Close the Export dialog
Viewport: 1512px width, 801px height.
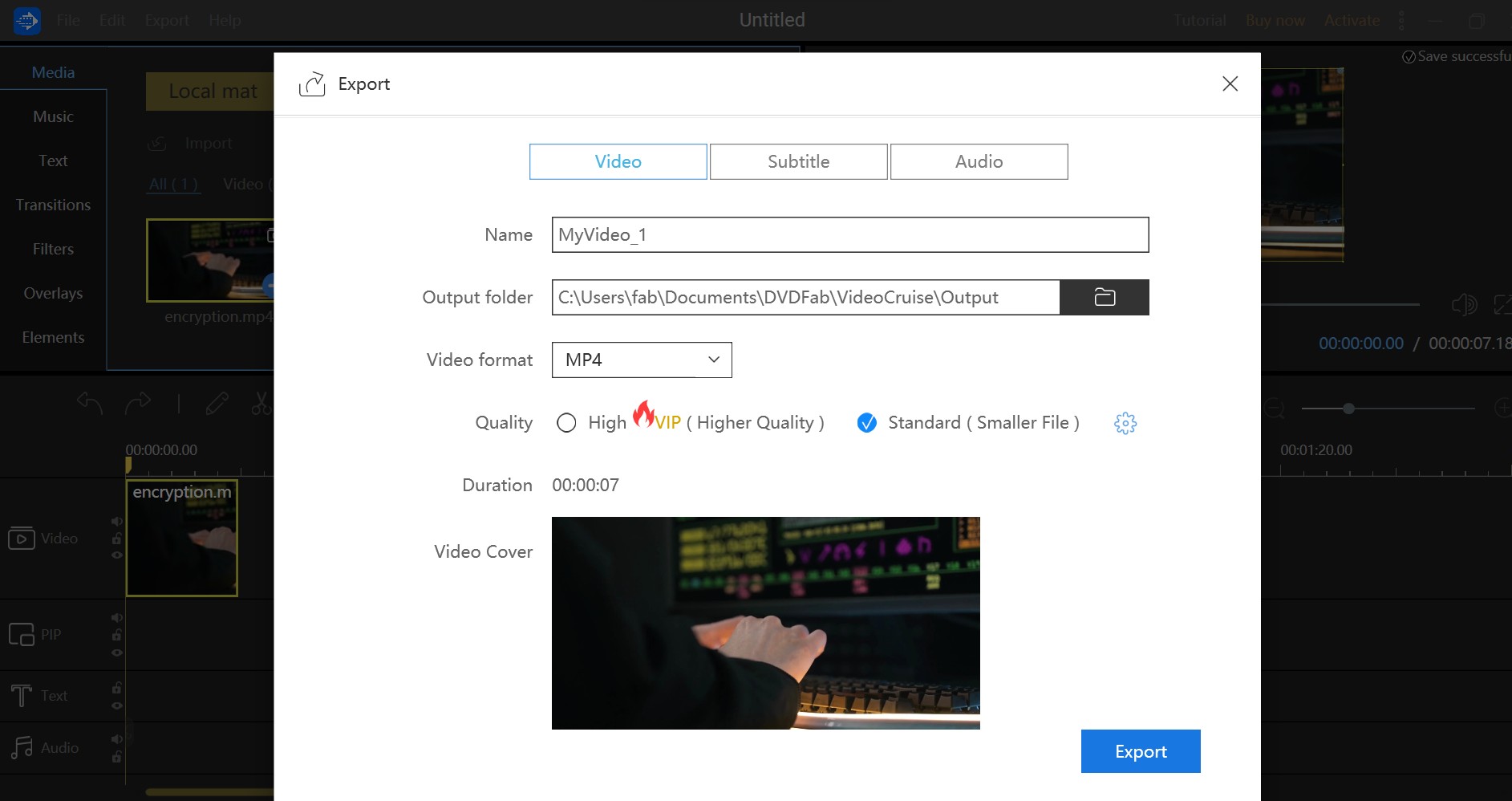[1230, 83]
